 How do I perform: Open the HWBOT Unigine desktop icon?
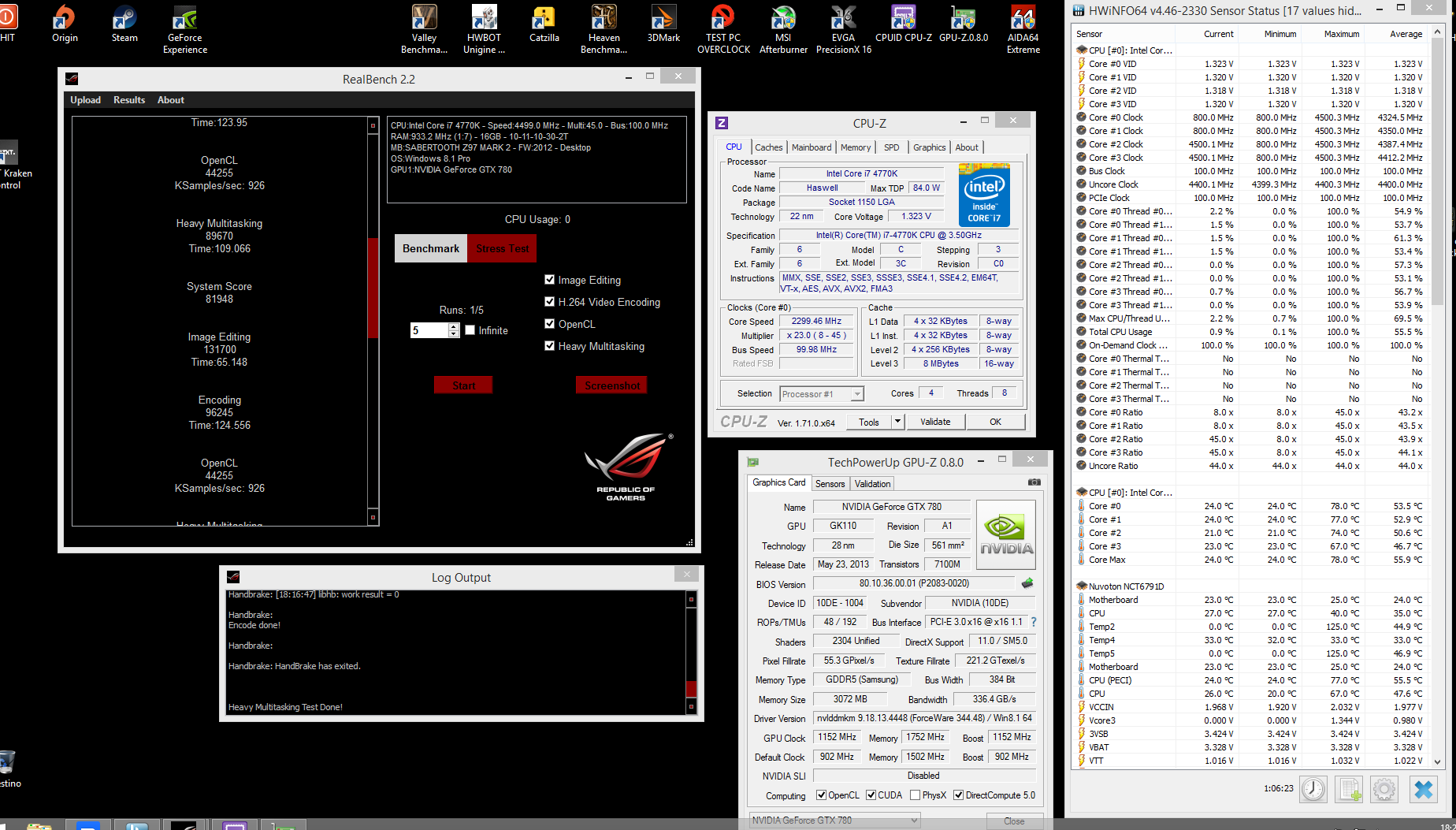coord(484,30)
